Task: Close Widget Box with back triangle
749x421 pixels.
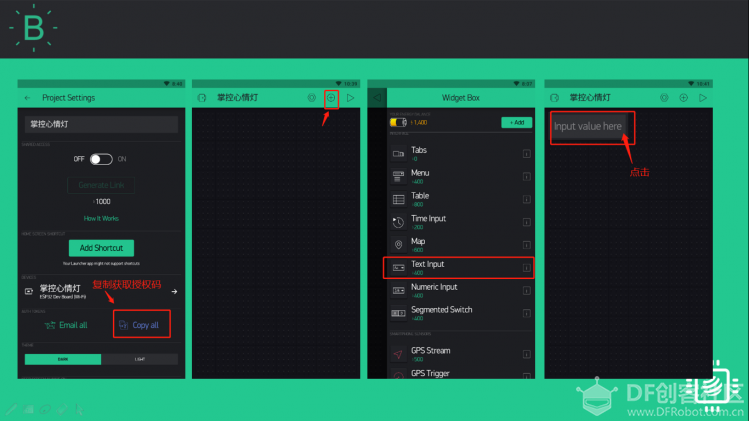Action: tap(377, 98)
